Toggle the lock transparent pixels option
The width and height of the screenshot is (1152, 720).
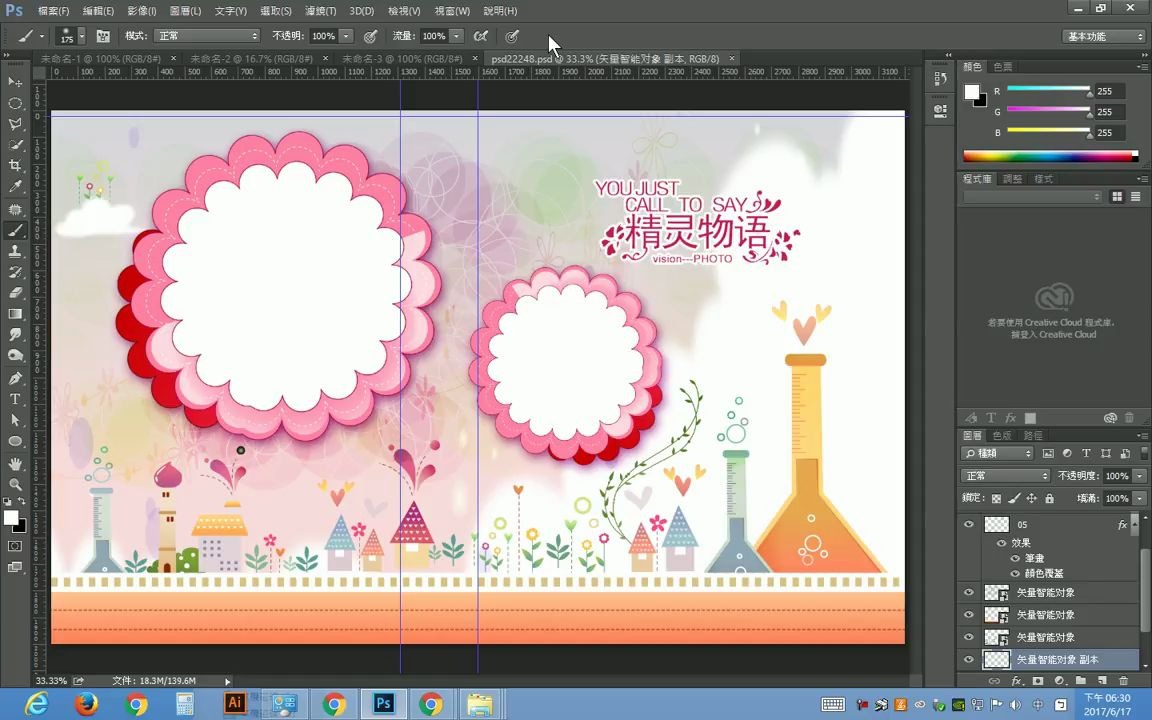(x=995, y=498)
